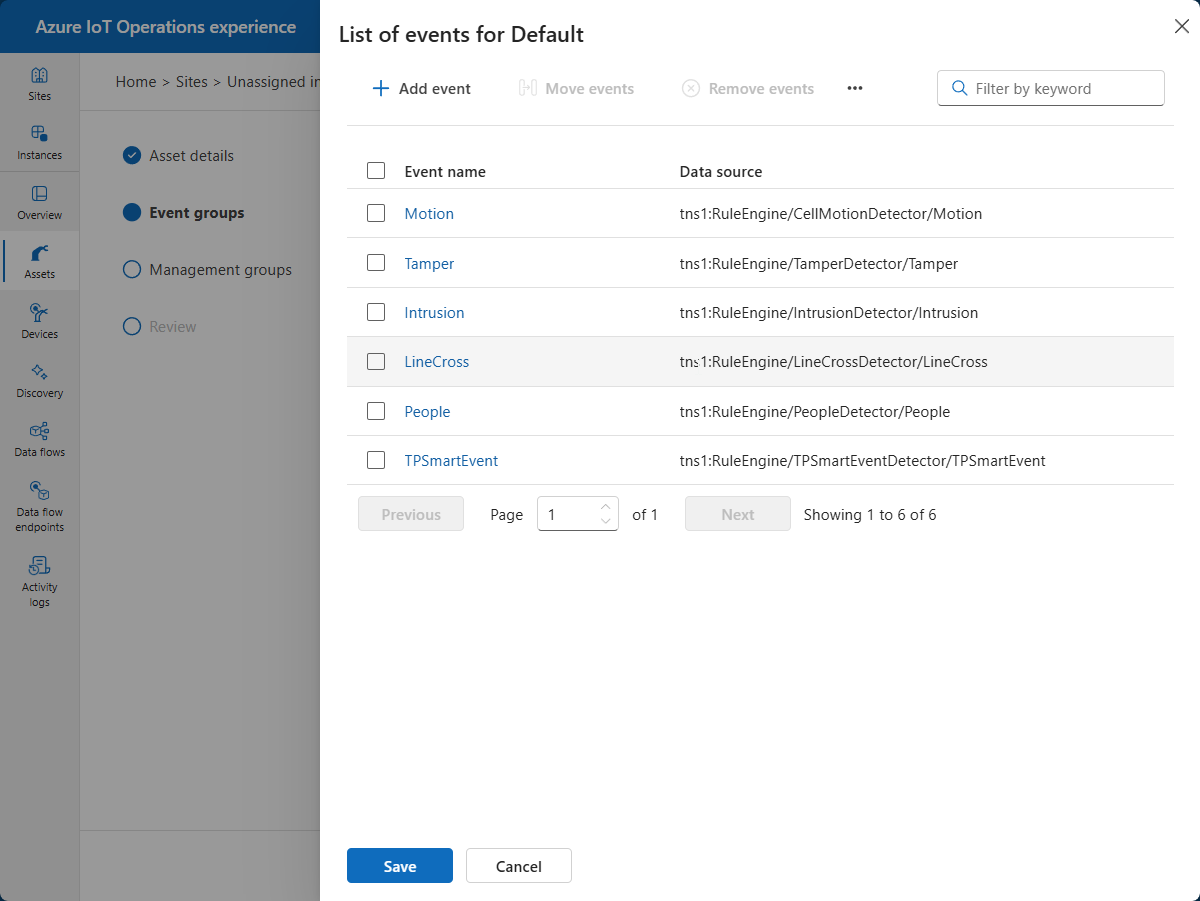Open Data flow endpoints icon
The width and height of the screenshot is (1200, 901).
39,505
